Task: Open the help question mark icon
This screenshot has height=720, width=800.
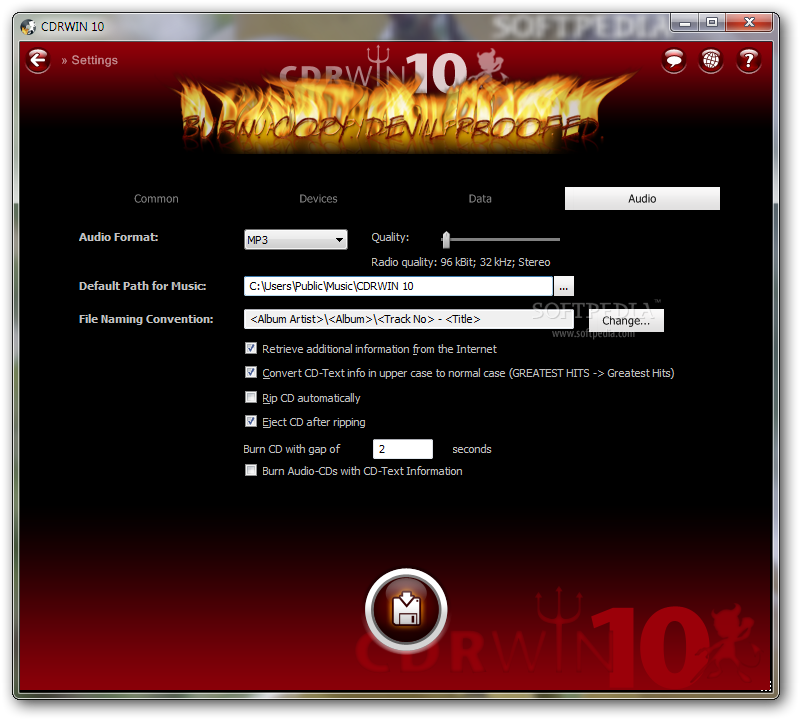Action: (748, 61)
